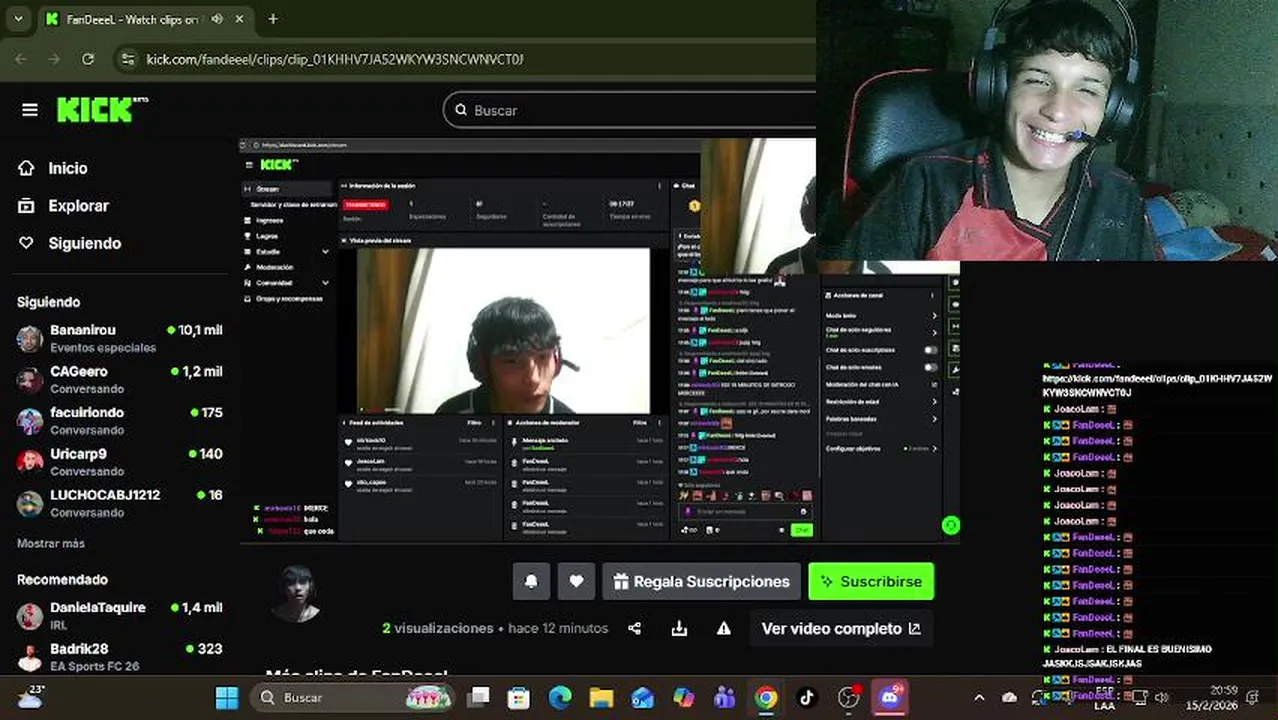Viewport: 1278px width, 720px height.
Task: Click the browser back arrow
Action: (x=23, y=59)
